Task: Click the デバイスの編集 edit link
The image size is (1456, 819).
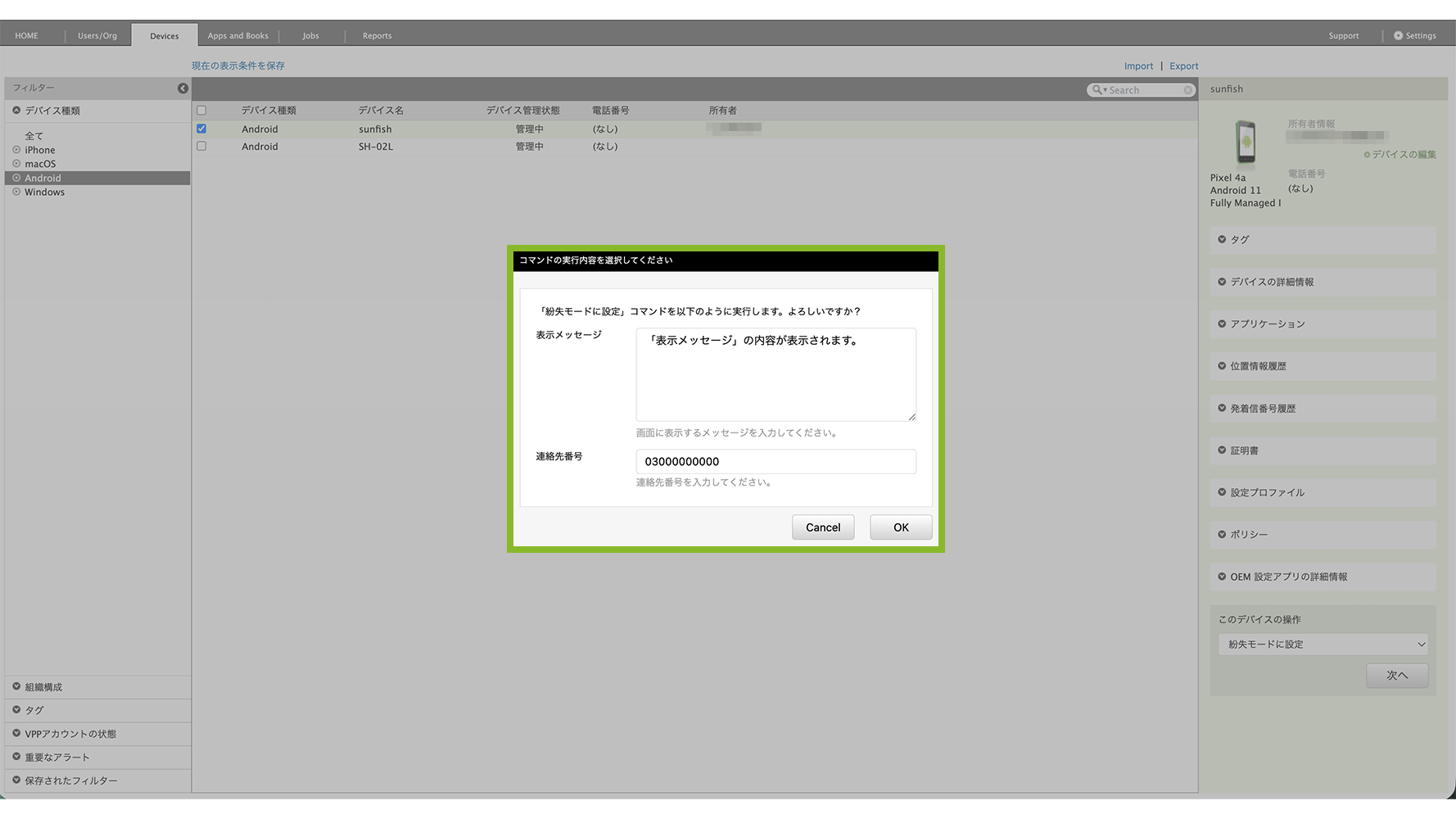Action: coord(1403,155)
